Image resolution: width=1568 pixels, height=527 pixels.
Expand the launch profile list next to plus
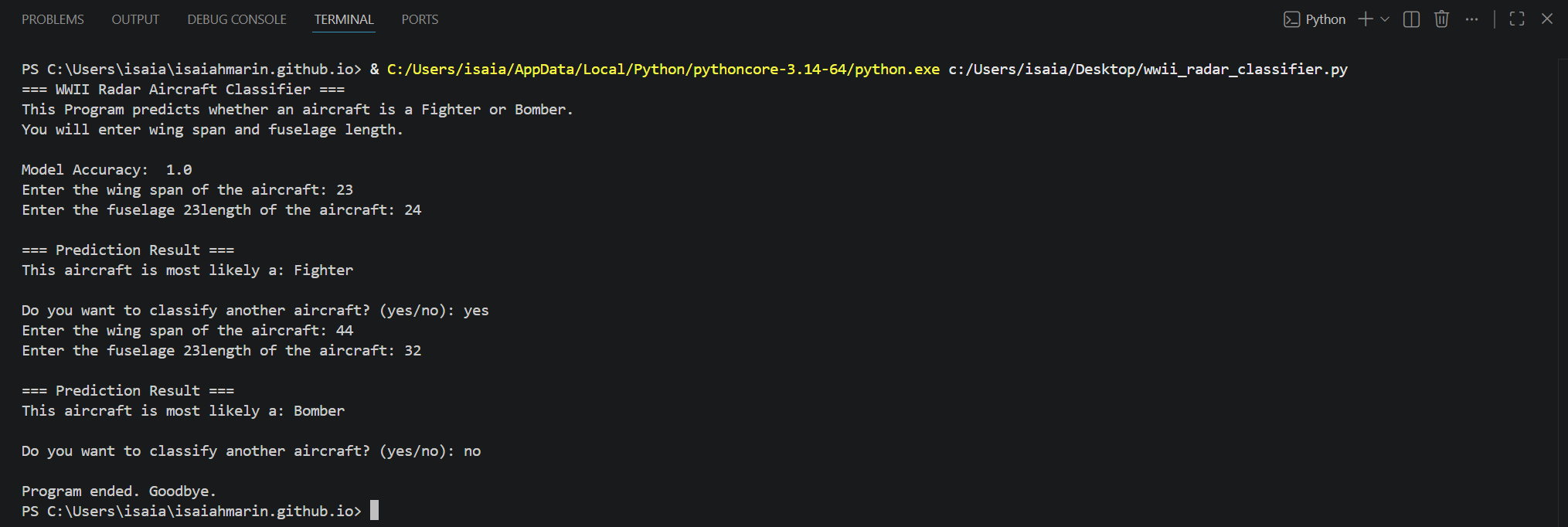click(1384, 19)
